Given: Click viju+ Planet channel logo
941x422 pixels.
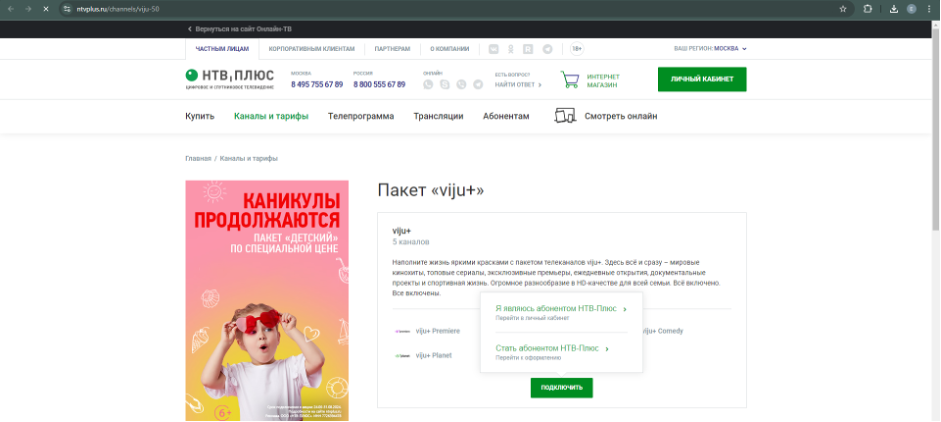Looking at the screenshot, I should pos(402,355).
